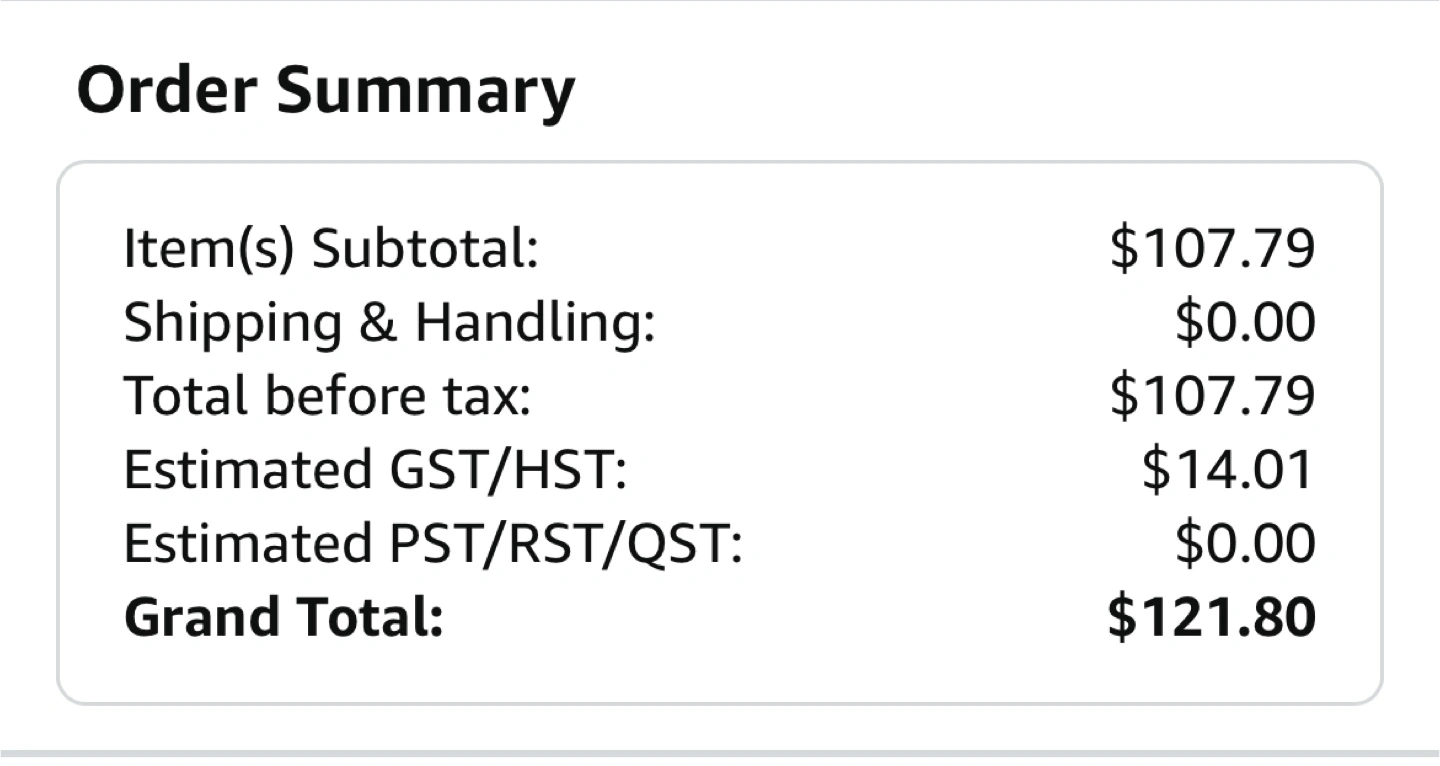Select the Shipping & Handling label

click(x=389, y=323)
